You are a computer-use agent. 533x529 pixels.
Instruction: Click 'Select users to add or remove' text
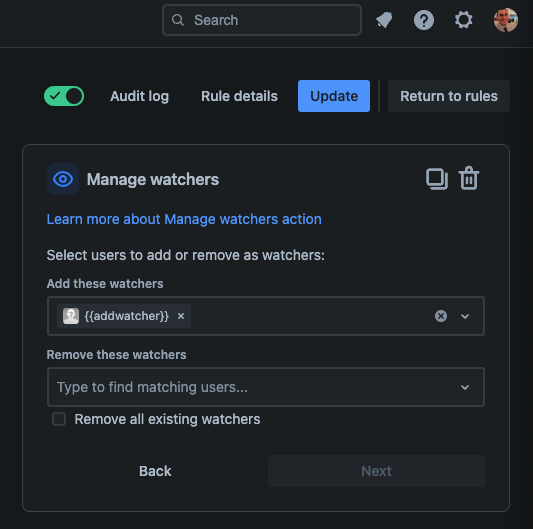click(x=185, y=255)
